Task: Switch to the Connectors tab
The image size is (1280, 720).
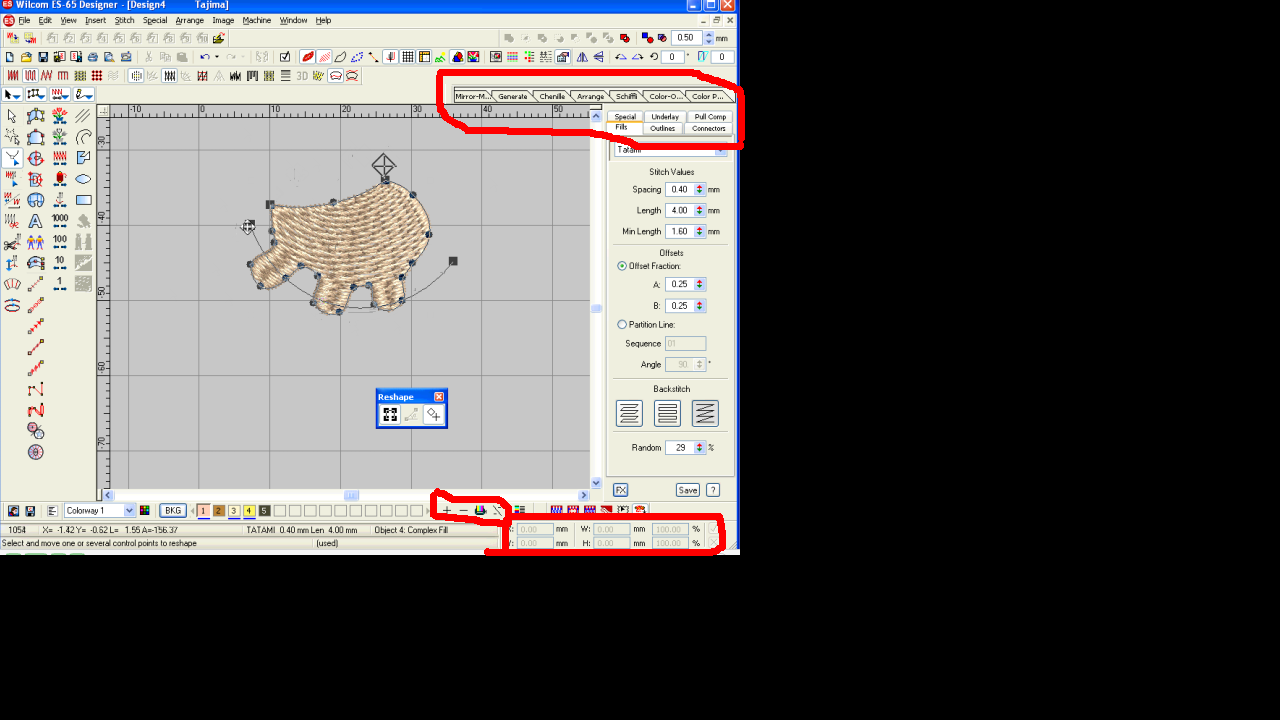Action: (x=709, y=128)
